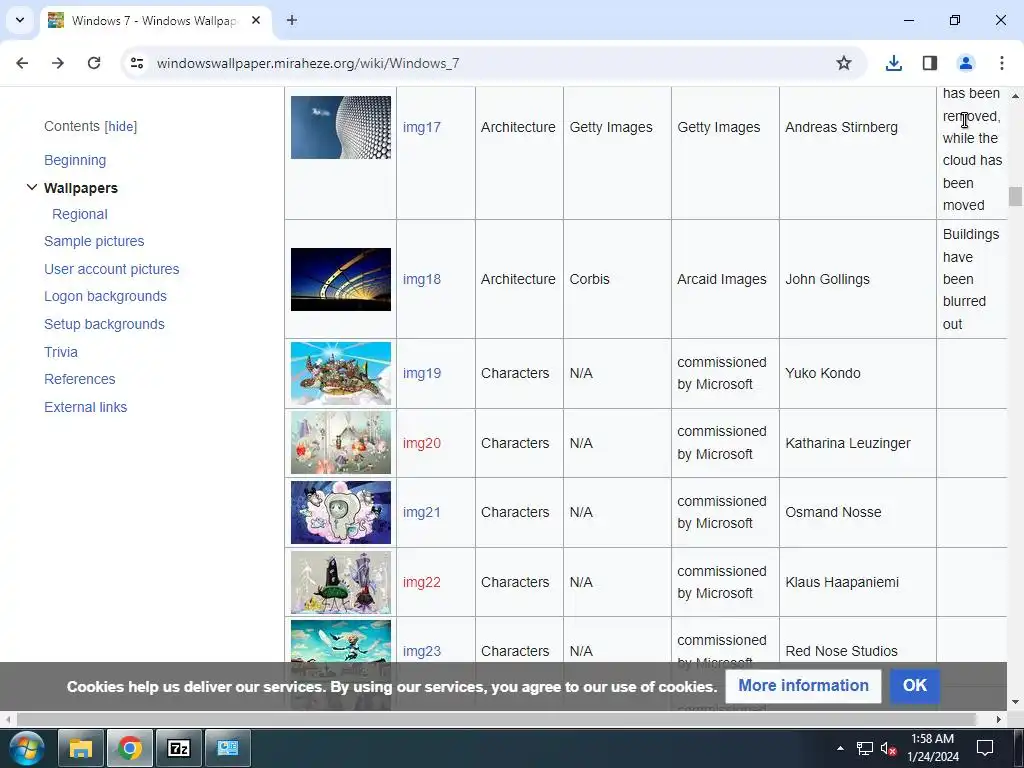Open the Windows Start menu

click(25, 748)
